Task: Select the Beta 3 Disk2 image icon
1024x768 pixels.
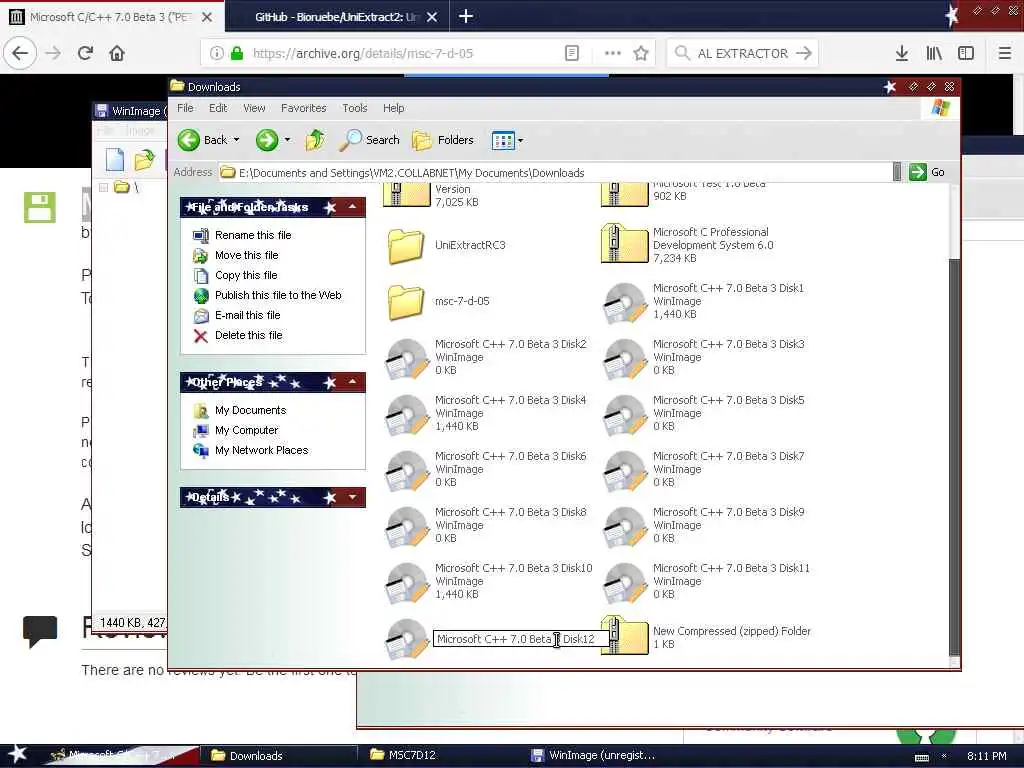Action: pyautogui.click(x=406, y=359)
